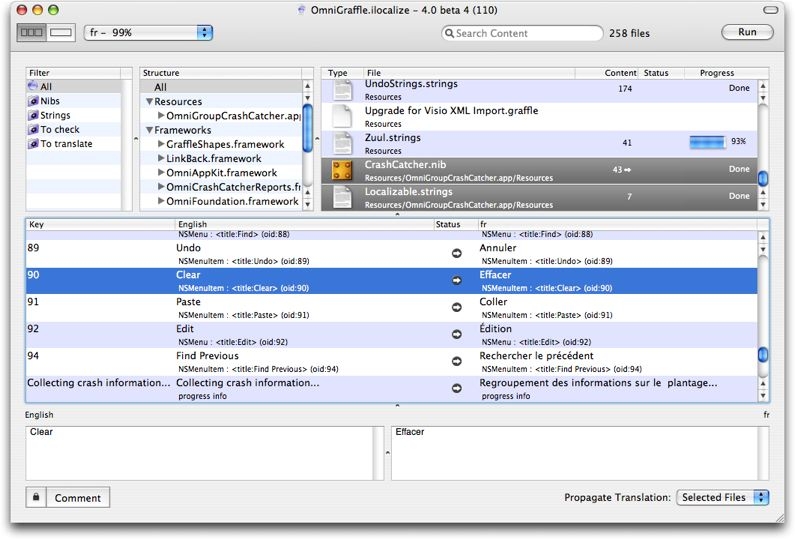Select the Paste string row
Image resolution: width=795 pixels, height=540 pixels.
[391, 308]
